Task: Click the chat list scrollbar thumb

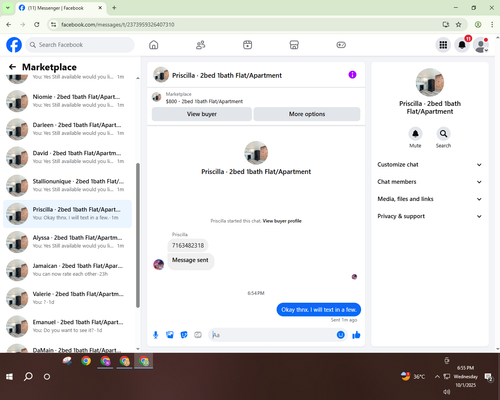Action: (x=138, y=235)
